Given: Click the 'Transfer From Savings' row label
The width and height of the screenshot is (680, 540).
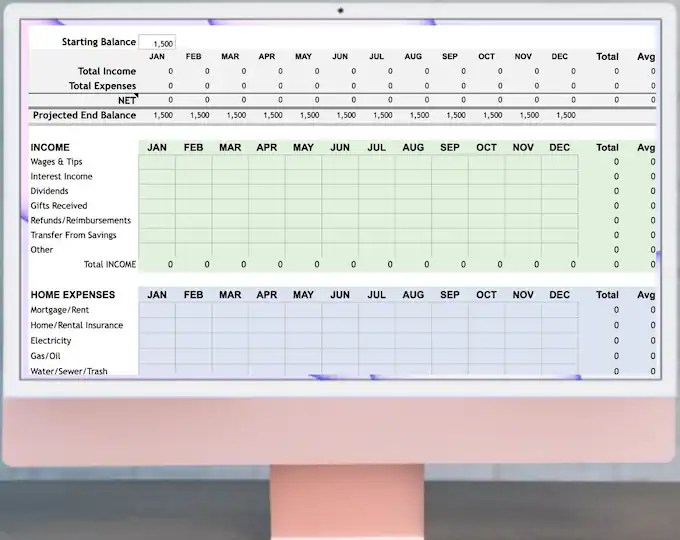Looking at the screenshot, I should (x=73, y=235).
